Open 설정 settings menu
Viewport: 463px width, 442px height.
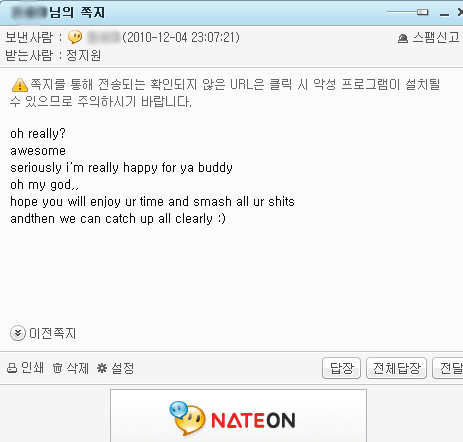(123, 368)
